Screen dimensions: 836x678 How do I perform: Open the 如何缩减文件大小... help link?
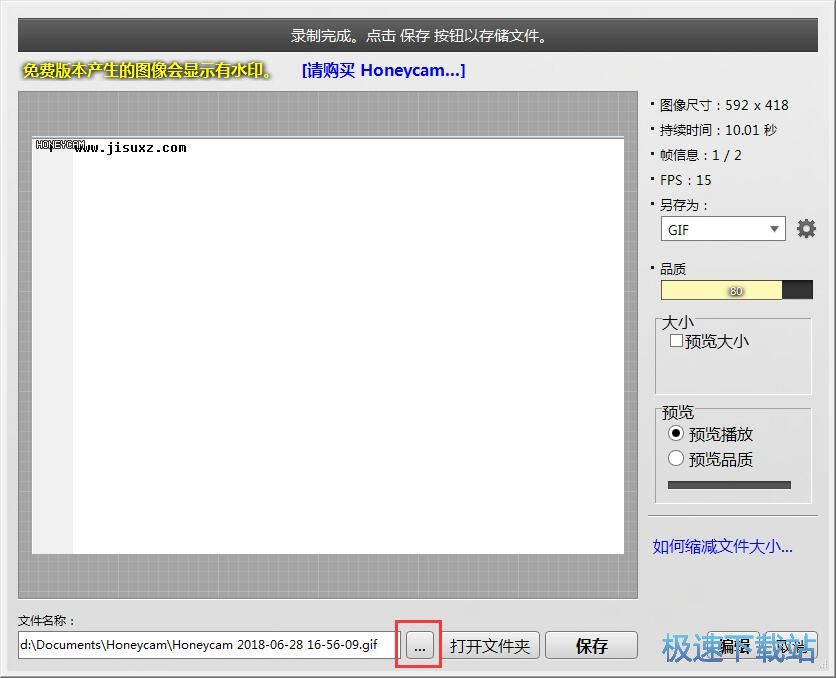tap(722, 546)
